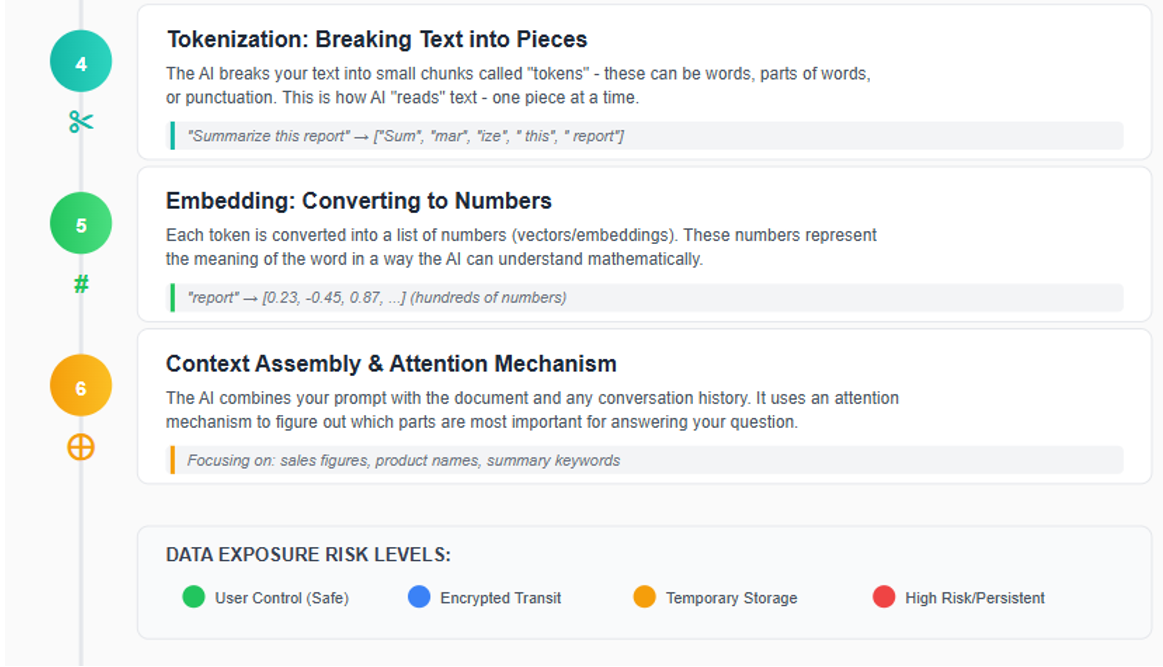
Task: Open the Context Assembly & Attention Mechanism heading
Action: tap(391, 363)
